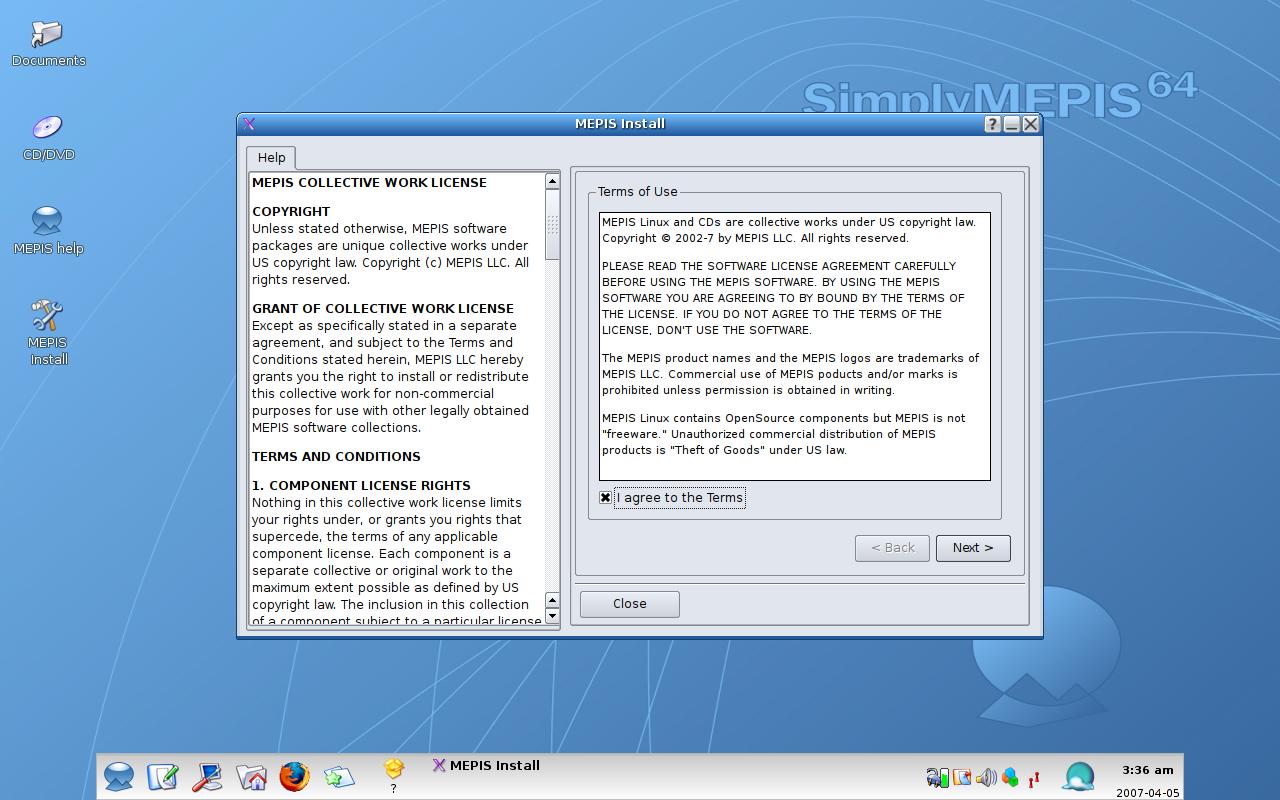The height and width of the screenshot is (800, 1280).
Task: Launch the text editor notepad icon in taskbar
Action: pyautogui.click(x=163, y=776)
